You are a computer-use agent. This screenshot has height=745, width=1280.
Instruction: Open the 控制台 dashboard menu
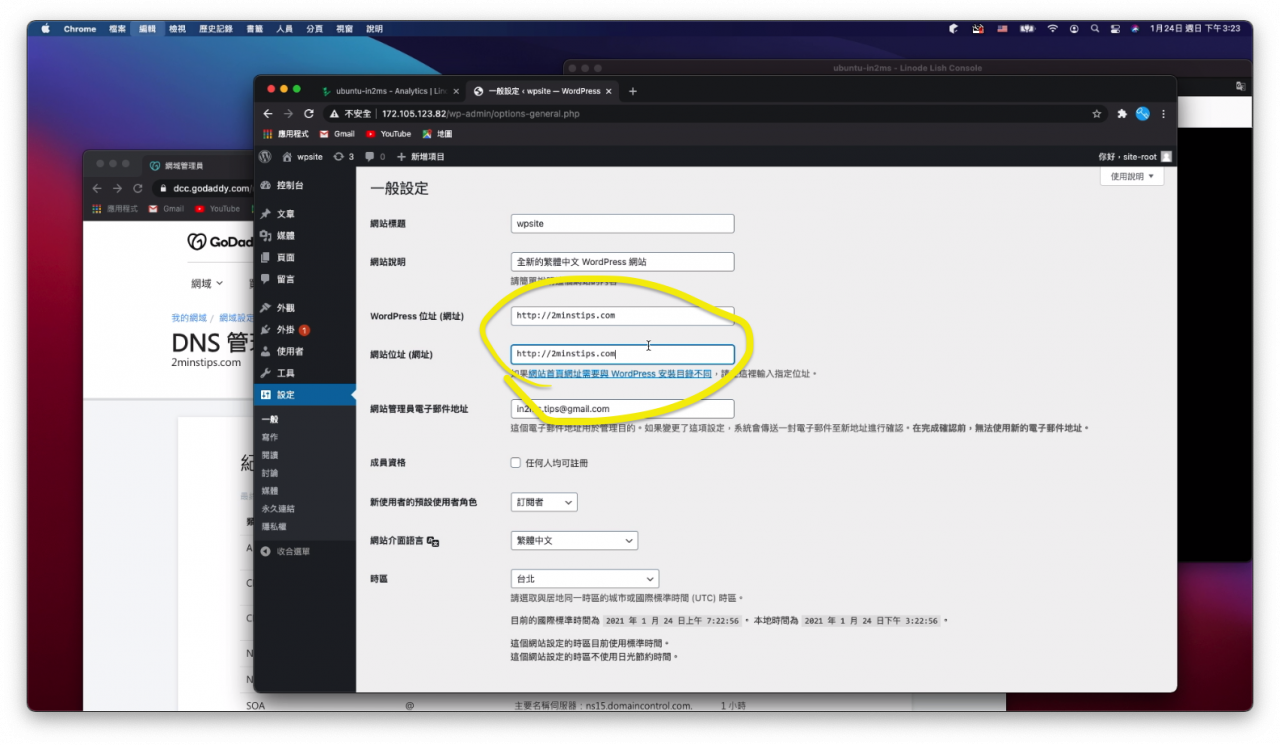tap(304, 185)
